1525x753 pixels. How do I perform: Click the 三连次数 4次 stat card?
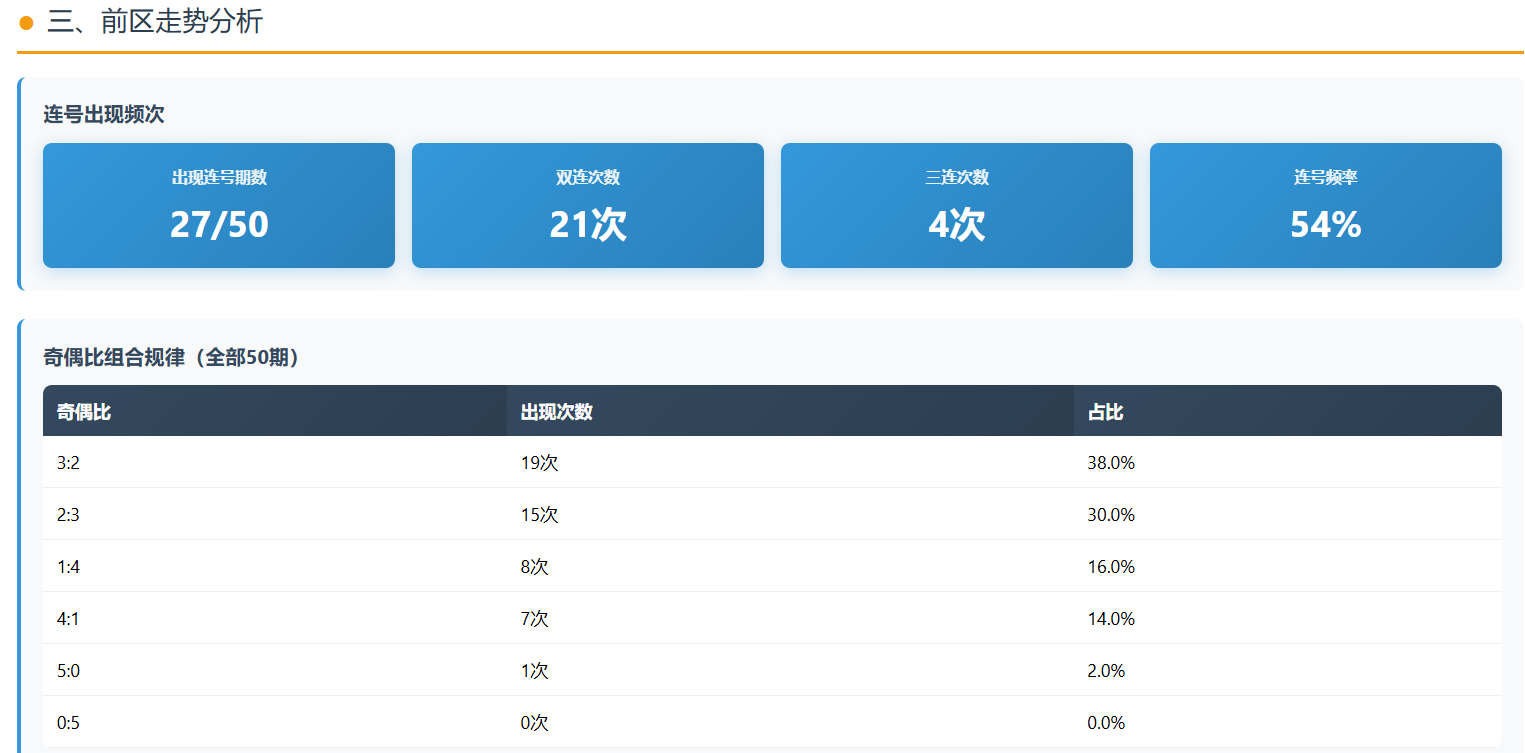[x=957, y=205]
